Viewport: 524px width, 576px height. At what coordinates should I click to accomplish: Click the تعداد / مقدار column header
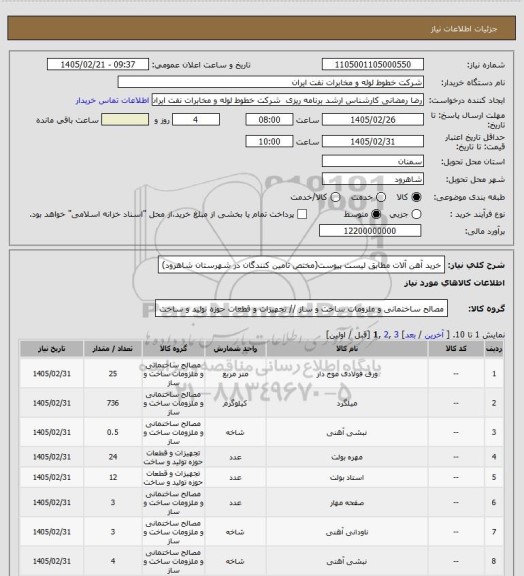[112, 349]
